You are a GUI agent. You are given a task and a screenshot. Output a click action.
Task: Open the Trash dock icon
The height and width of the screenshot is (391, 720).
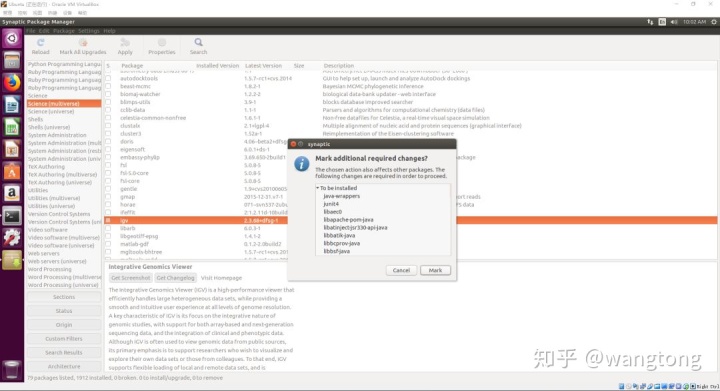point(12,369)
